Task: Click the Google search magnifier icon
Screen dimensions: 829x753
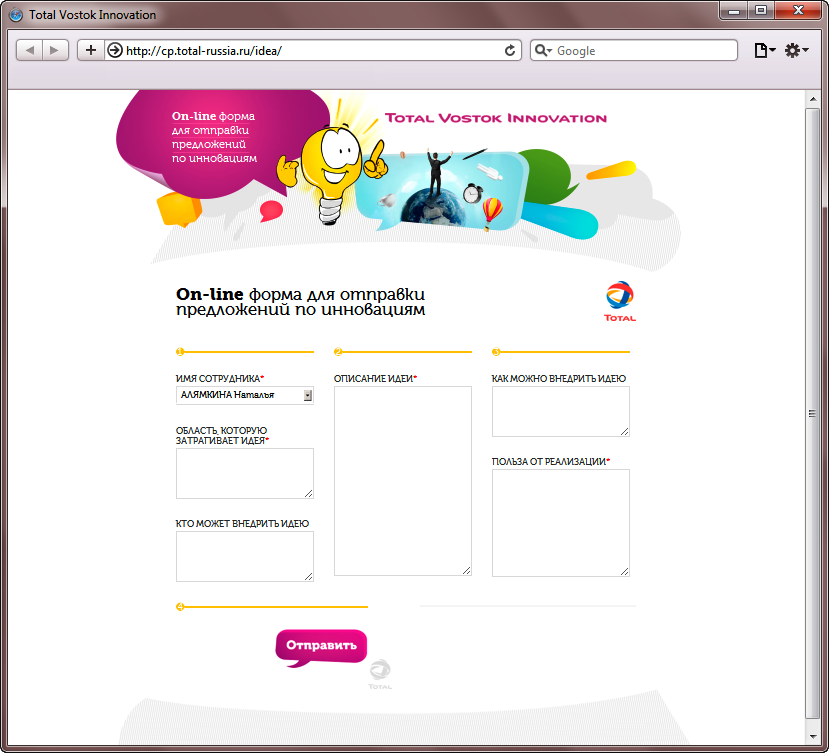Action: point(542,50)
